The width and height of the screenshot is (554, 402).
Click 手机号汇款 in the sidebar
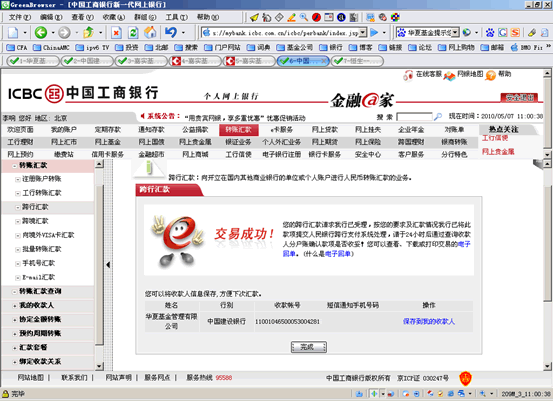tap(39, 264)
